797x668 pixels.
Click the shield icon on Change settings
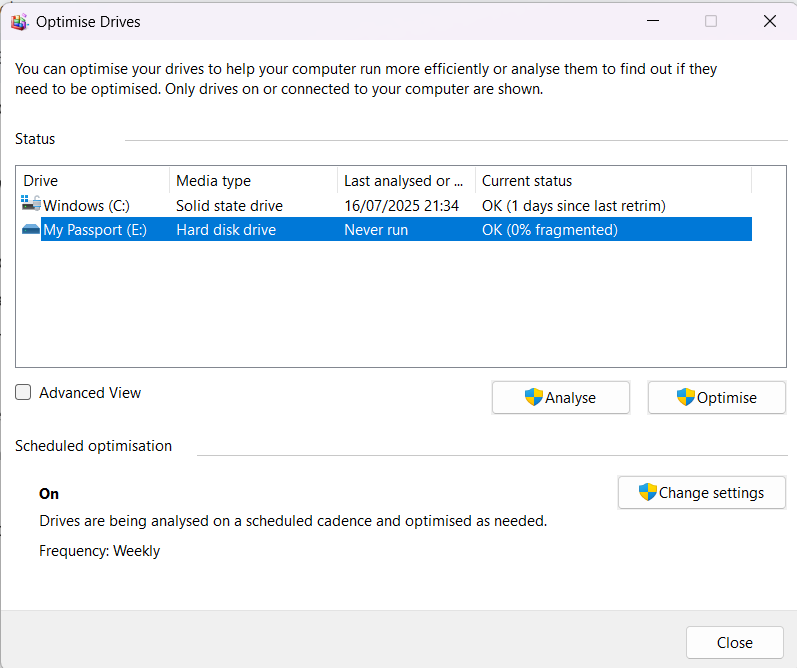[648, 492]
